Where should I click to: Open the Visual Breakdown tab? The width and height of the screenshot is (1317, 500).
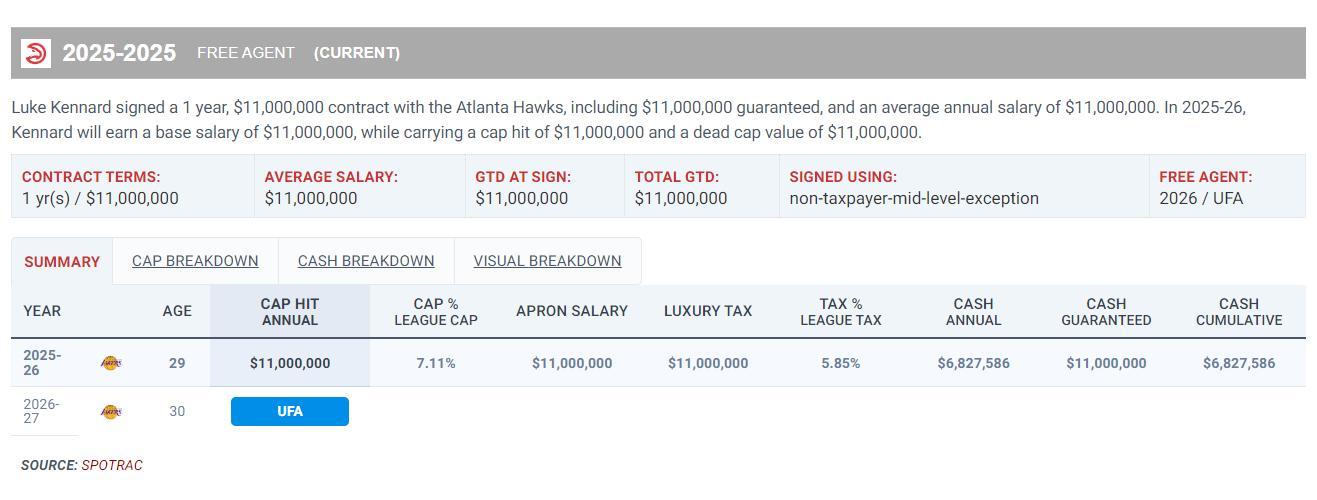[547, 261]
